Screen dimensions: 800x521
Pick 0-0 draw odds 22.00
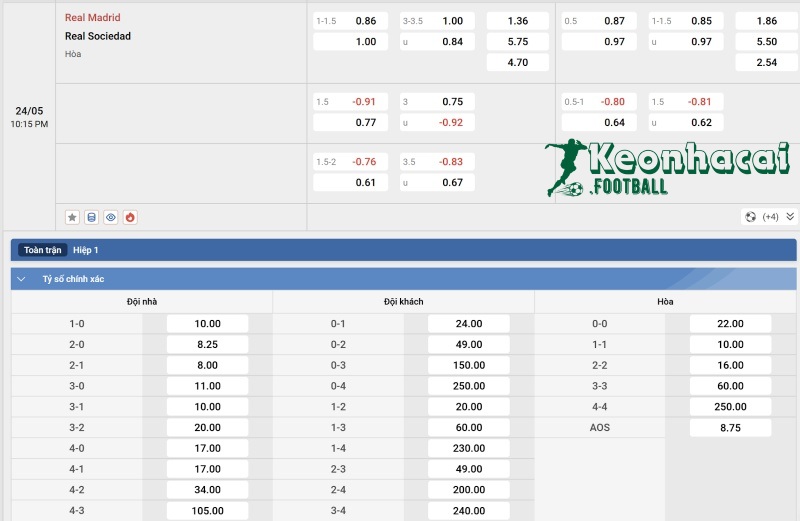[730, 324]
